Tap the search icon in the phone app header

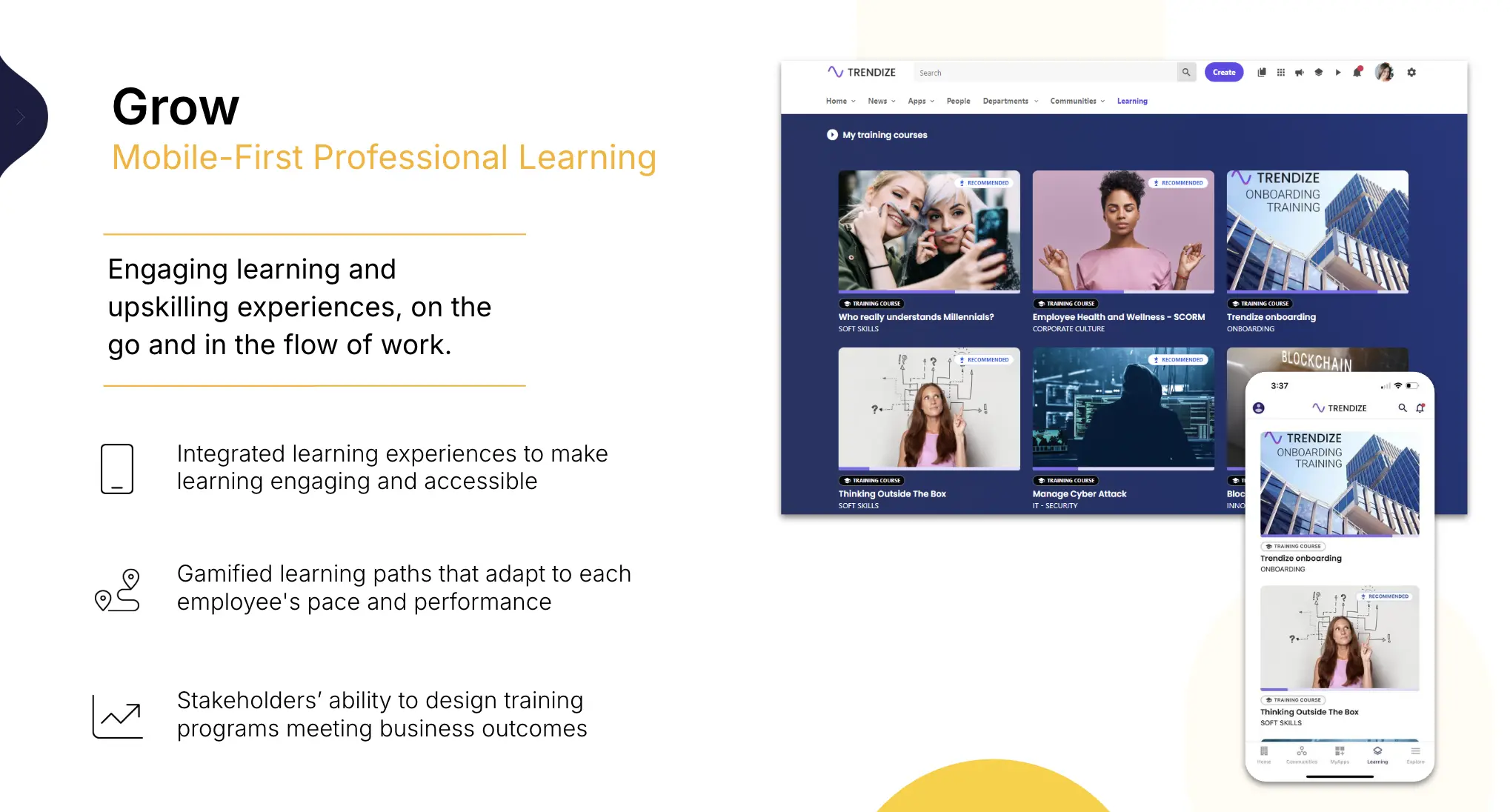(x=1403, y=408)
